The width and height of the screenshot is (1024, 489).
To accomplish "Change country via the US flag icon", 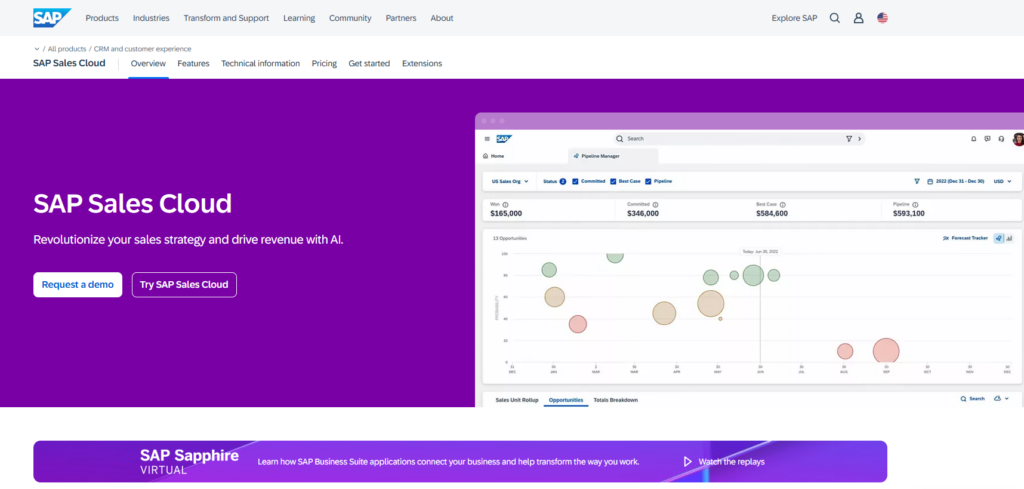I will (x=882, y=18).
